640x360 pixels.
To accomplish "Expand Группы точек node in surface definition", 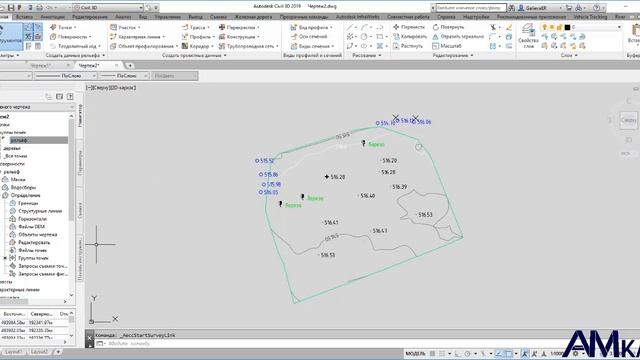I will coord(5,258).
